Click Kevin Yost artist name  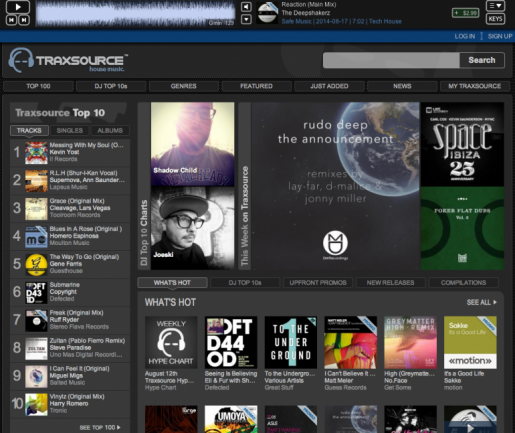(64, 152)
